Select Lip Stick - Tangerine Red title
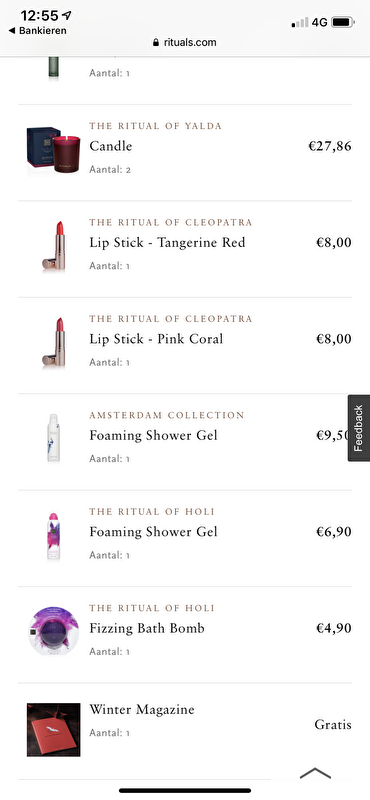 [167, 243]
